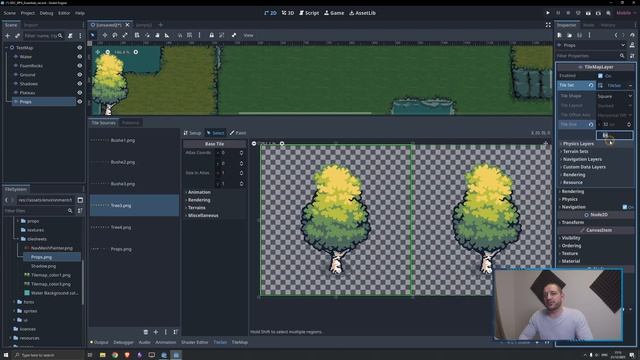The image size is (640, 360).
Task: Revert the Tile Size property
Action: point(591,124)
